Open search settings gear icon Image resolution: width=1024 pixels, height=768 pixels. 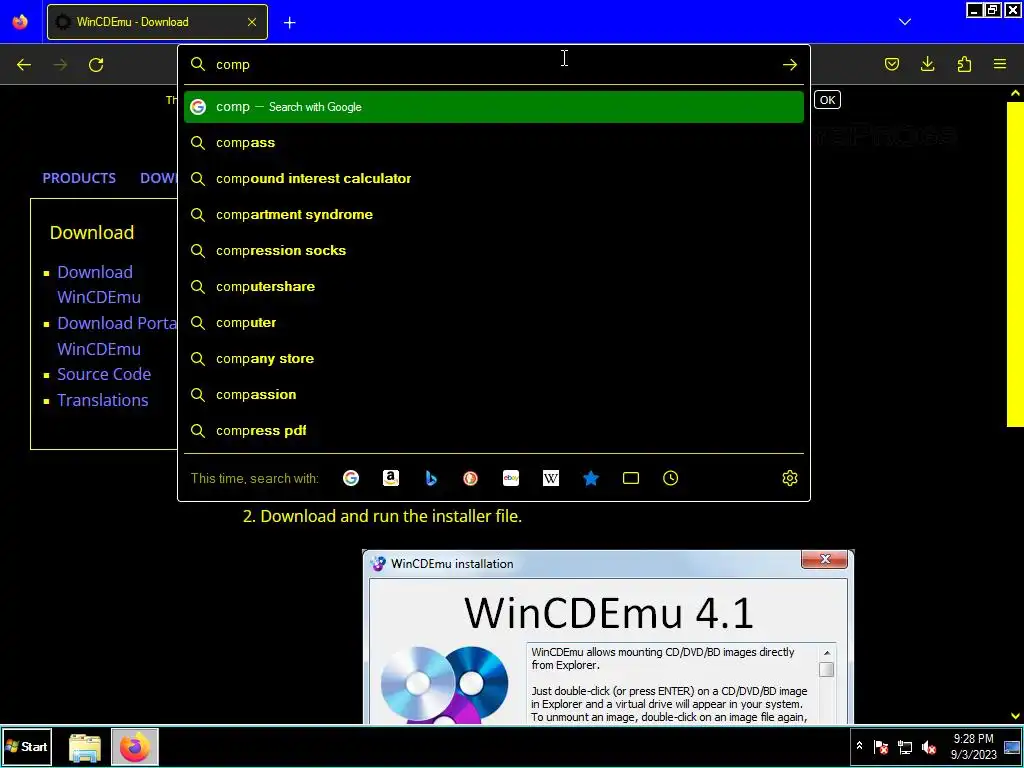790,478
